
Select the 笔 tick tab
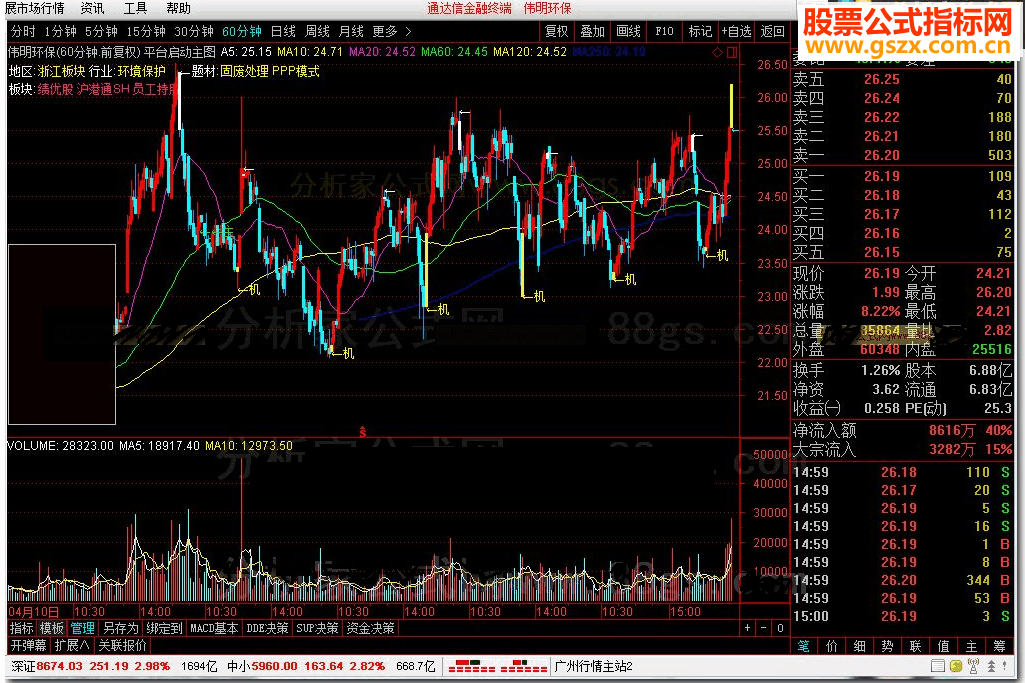point(803,646)
